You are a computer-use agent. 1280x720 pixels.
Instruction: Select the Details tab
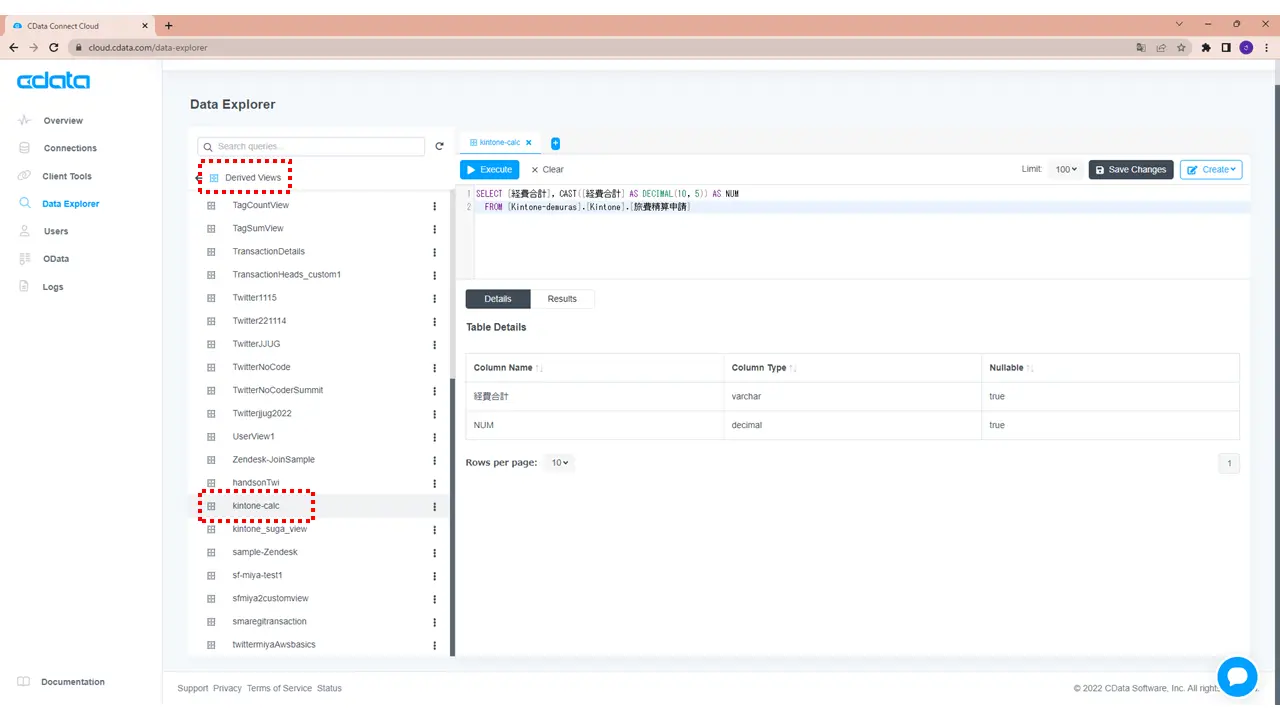(498, 299)
